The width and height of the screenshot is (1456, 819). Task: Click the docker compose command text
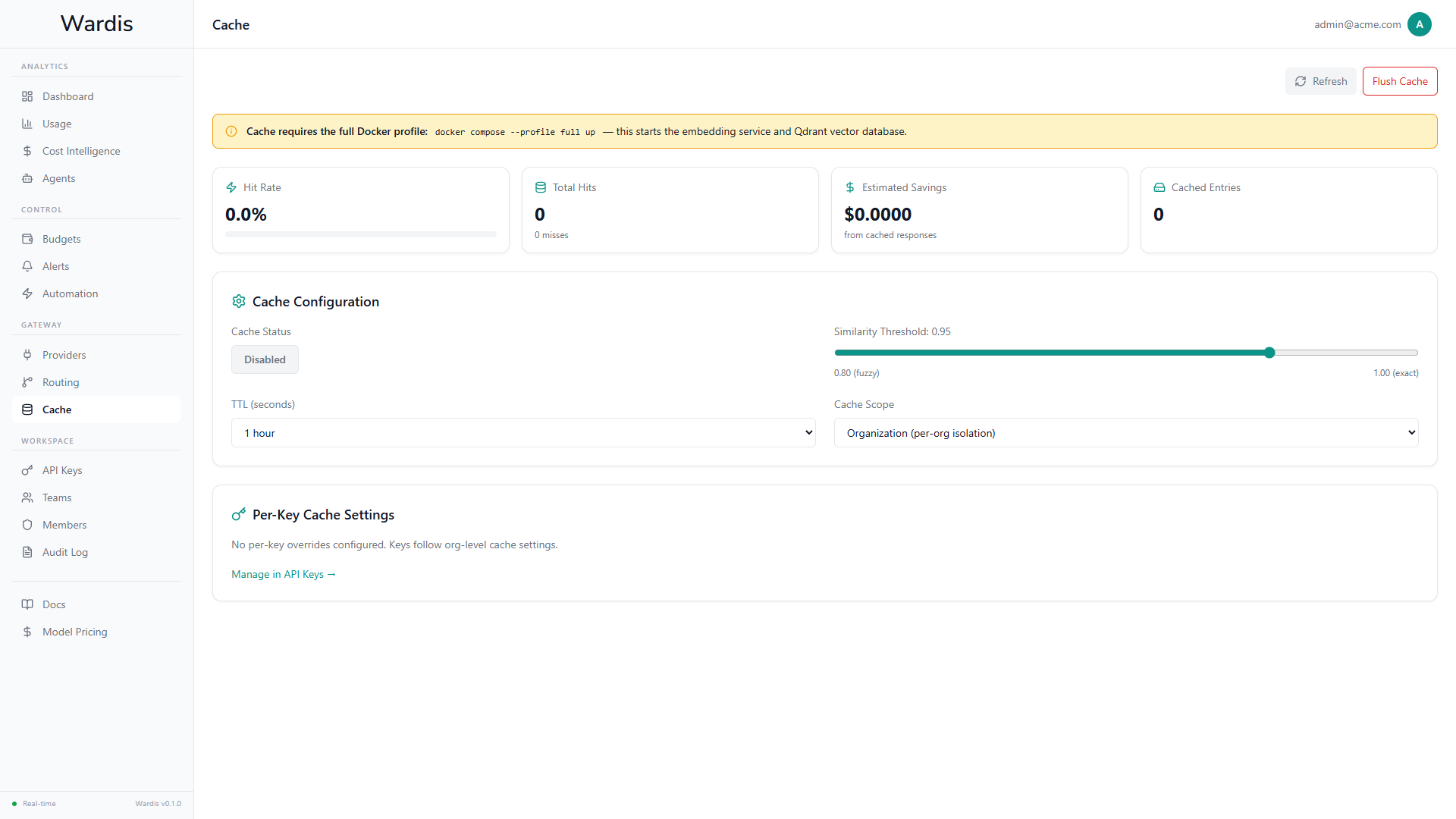point(515,132)
